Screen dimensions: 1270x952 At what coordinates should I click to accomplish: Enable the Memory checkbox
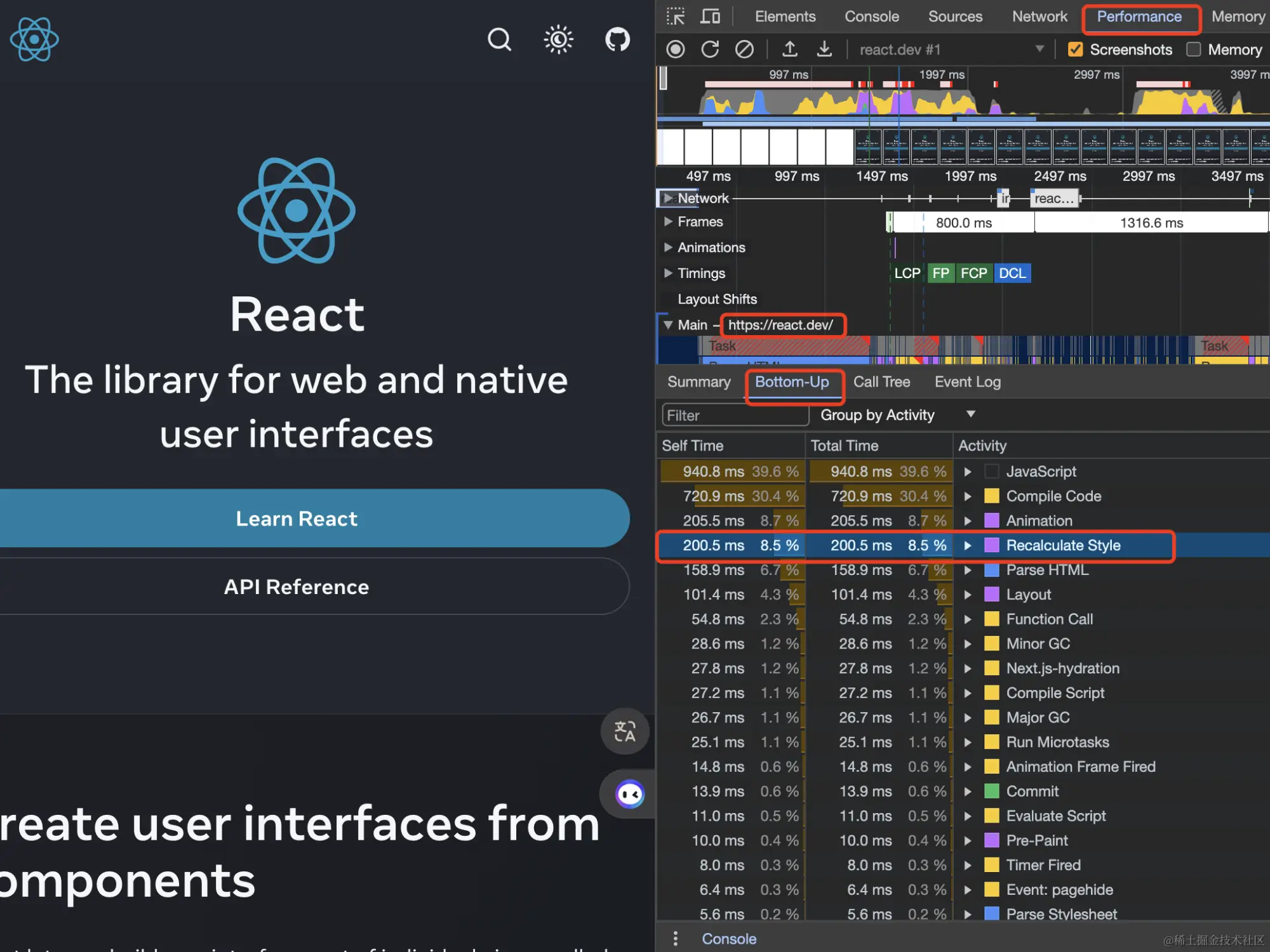[1194, 50]
